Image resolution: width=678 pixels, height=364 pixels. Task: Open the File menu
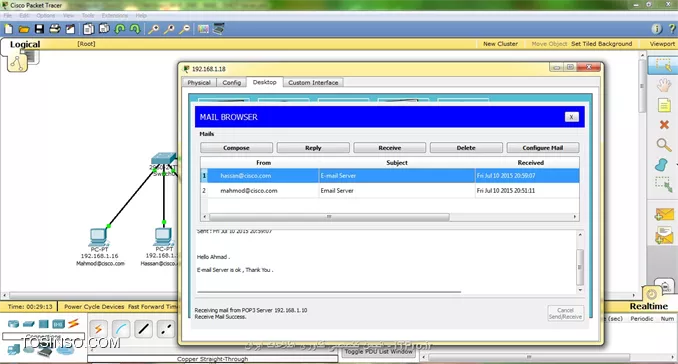click(7, 16)
